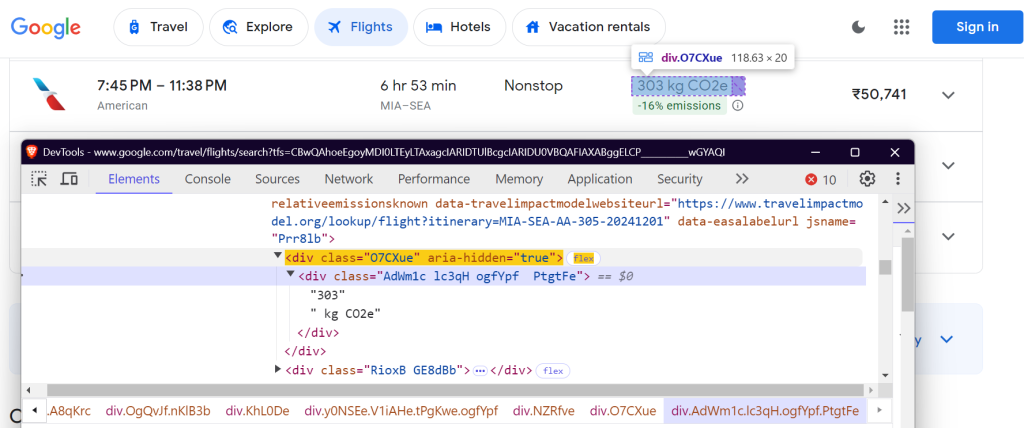The image size is (1024, 428).
Task: Toggle the device toolbar icon in DevTools
Action: (x=69, y=179)
